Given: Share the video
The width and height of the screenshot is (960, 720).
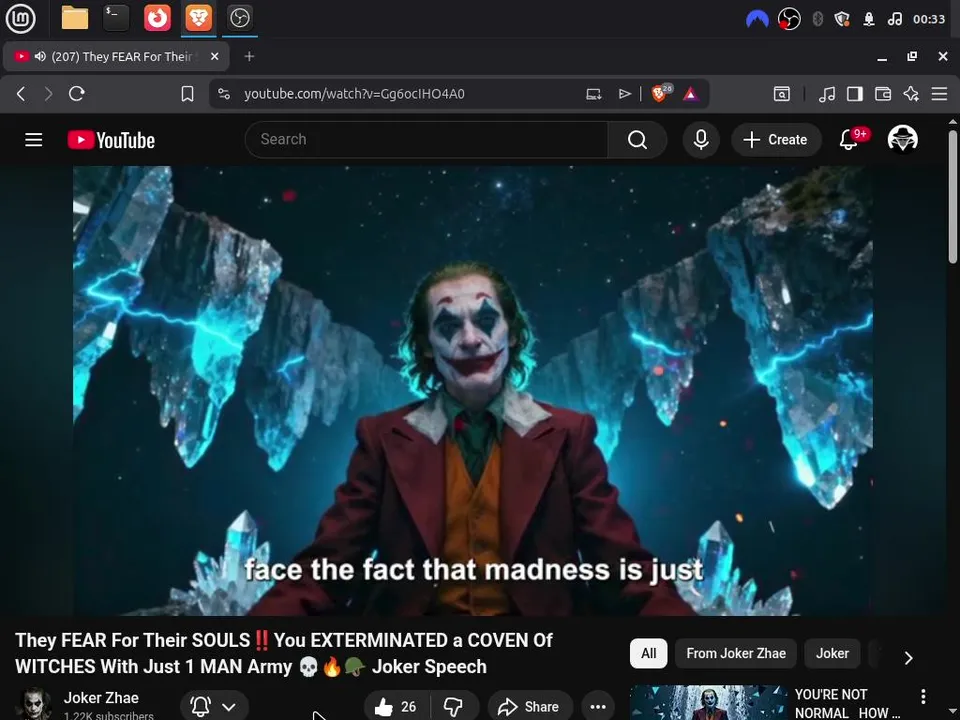Looking at the screenshot, I should point(530,707).
